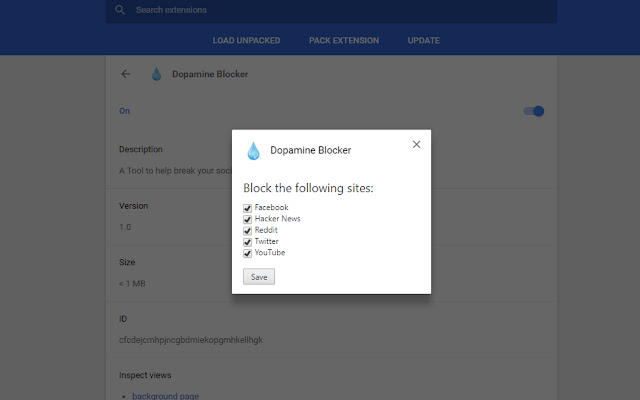This screenshot has height=400, width=640.
Task: Click the Update button
Action: (x=423, y=41)
